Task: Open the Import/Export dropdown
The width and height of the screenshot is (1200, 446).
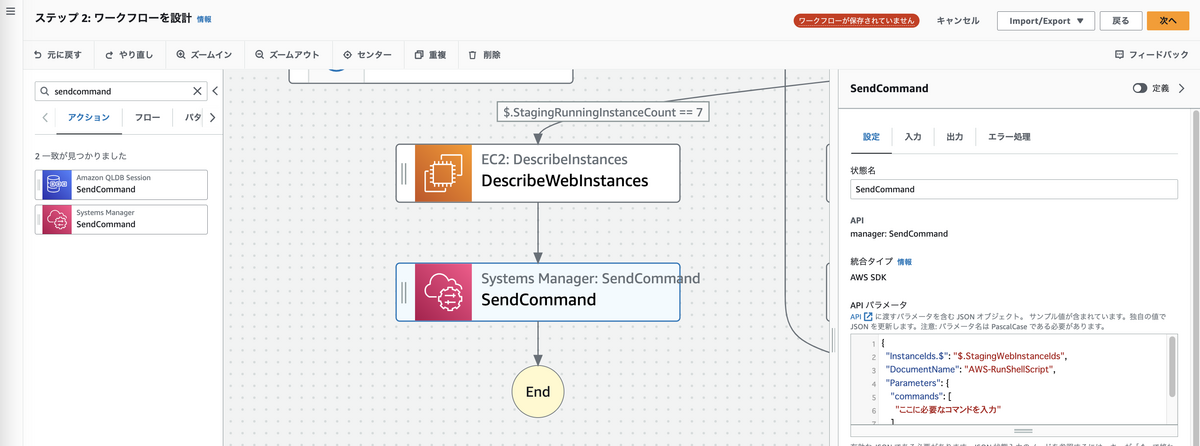Action: tap(1045, 20)
